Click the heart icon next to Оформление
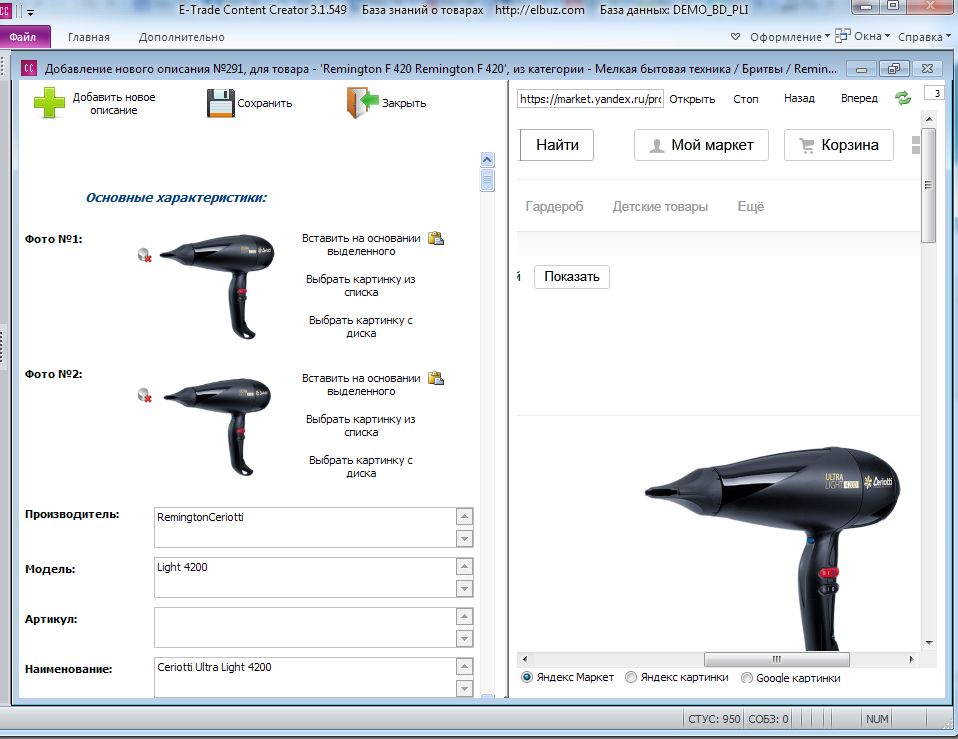 736,37
